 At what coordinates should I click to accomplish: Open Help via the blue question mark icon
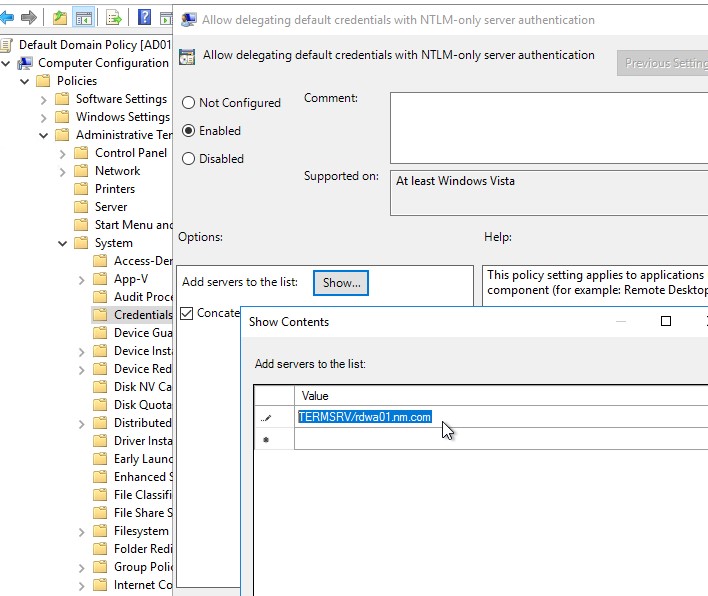coord(145,18)
